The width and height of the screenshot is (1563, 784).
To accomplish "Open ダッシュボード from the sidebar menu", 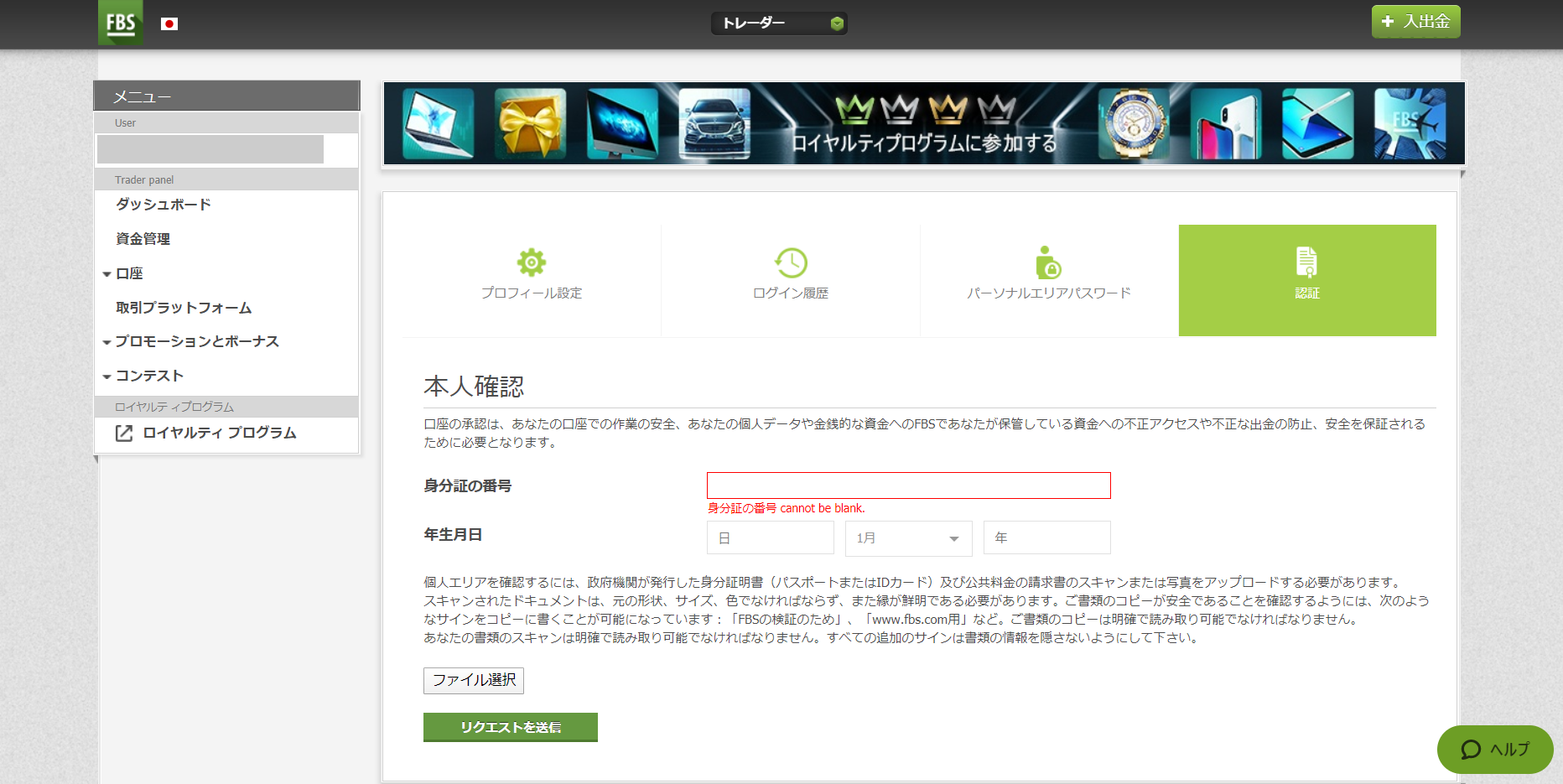I will [x=164, y=205].
